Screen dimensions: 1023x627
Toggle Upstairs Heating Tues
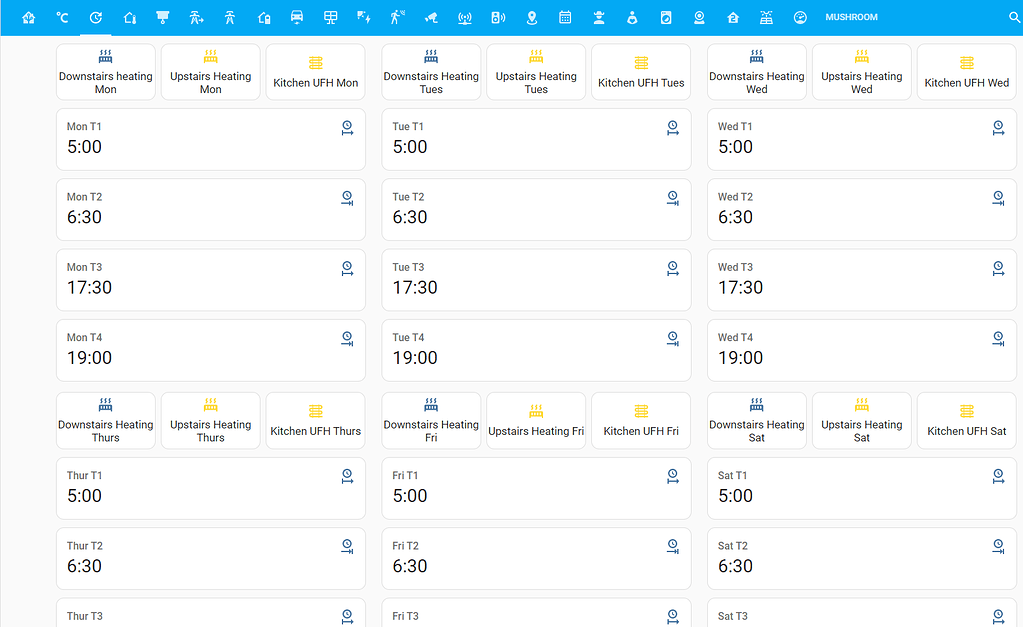coord(536,72)
